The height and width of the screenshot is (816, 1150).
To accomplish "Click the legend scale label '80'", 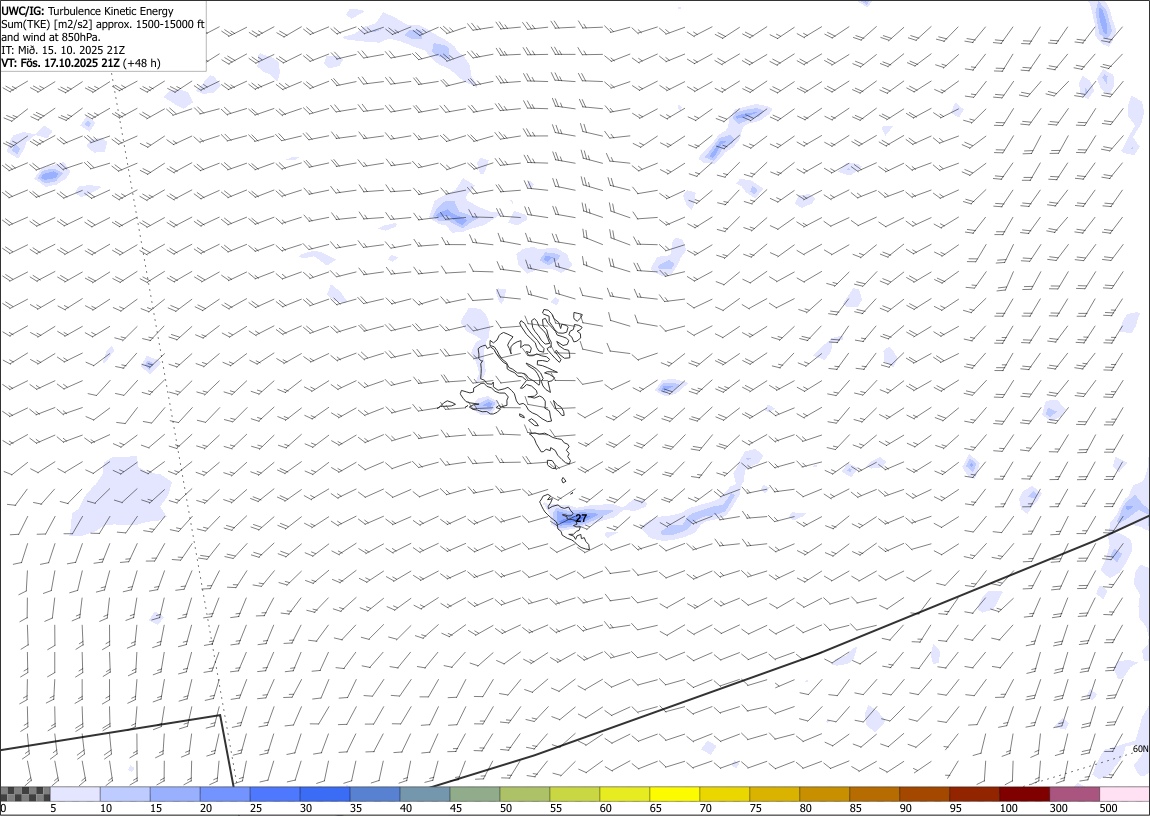I will point(805,808).
